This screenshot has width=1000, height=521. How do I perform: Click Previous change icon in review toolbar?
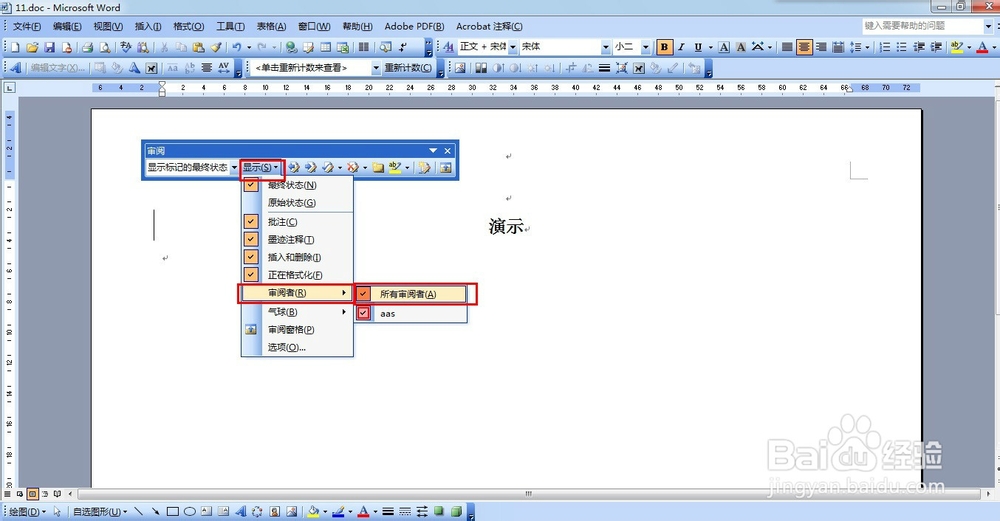(293, 167)
